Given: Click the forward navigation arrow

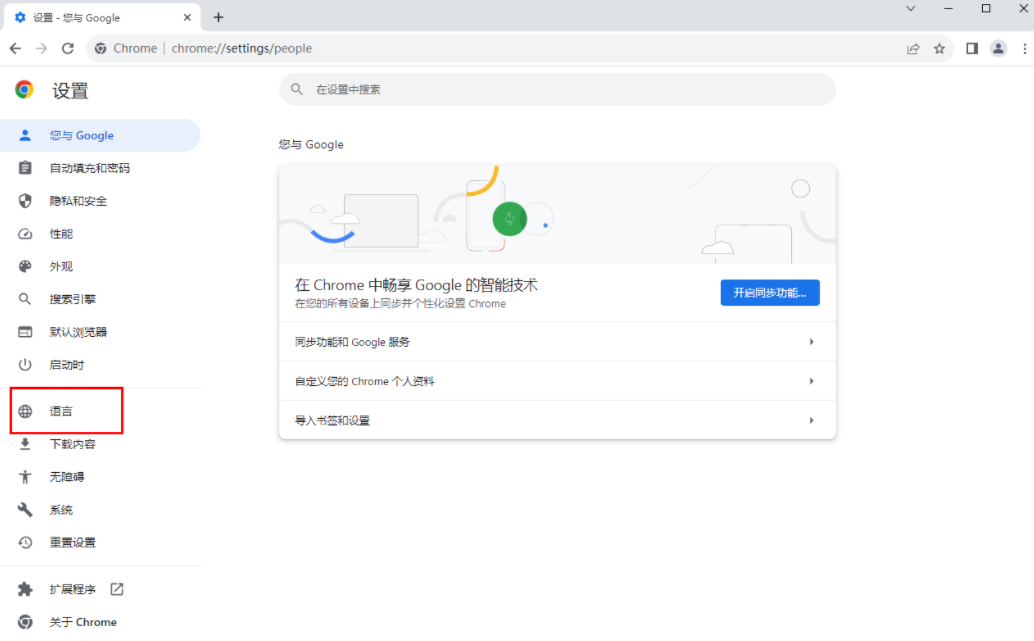Looking at the screenshot, I should (x=42, y=48).
